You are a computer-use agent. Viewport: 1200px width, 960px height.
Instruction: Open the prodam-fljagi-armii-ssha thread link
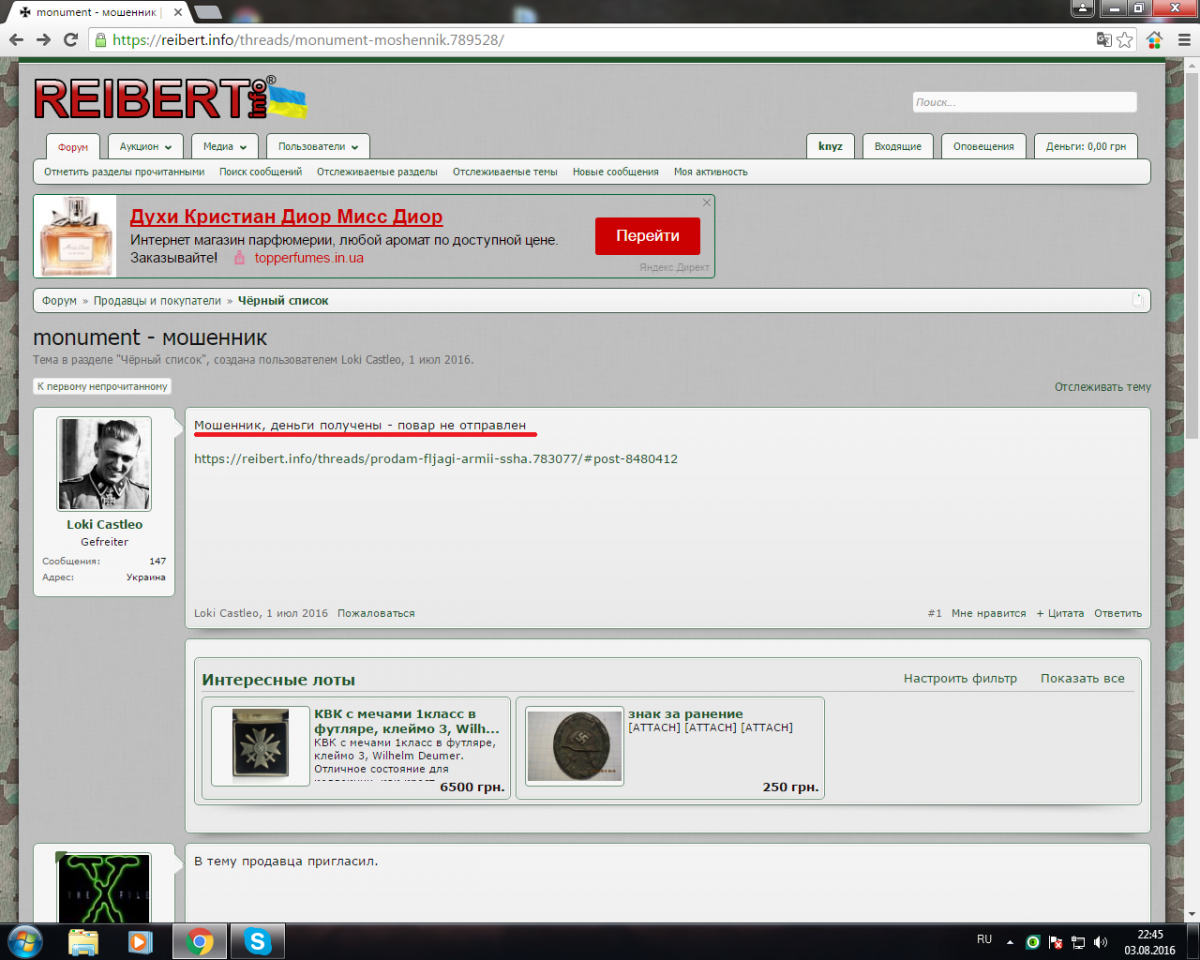[436, 459]
